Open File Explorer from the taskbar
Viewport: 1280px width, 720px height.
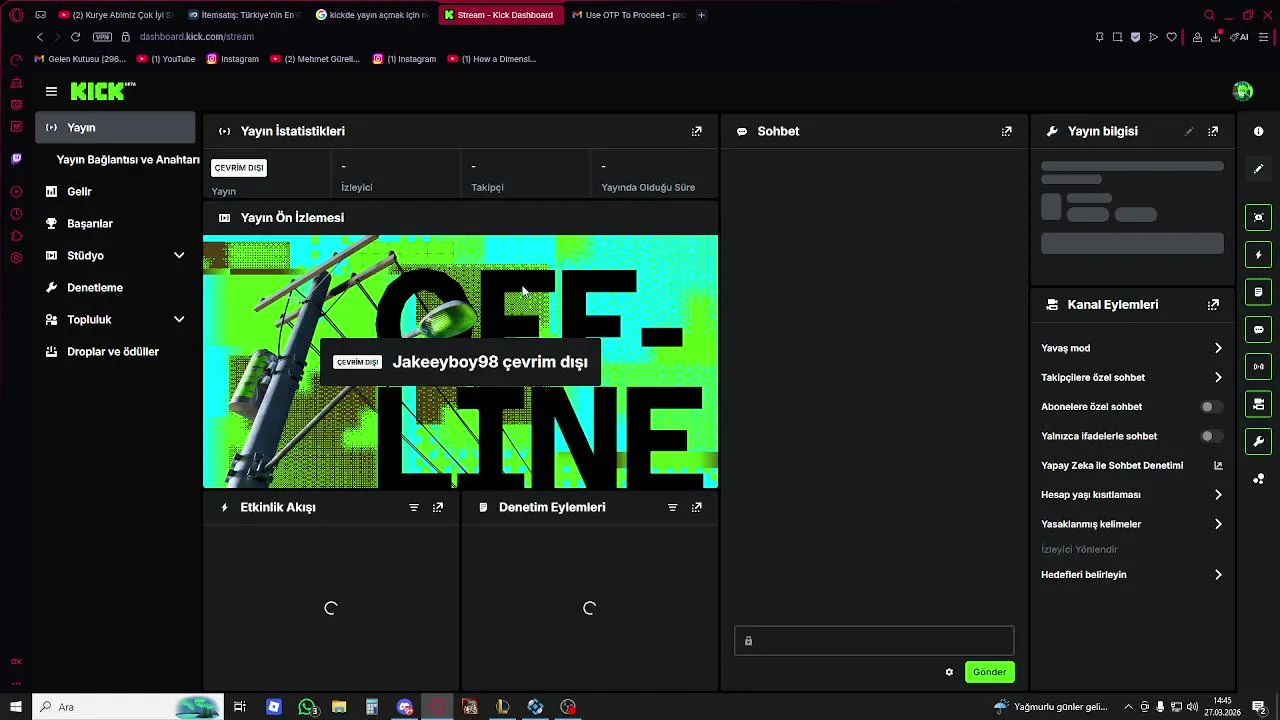(x=339, y=707)
